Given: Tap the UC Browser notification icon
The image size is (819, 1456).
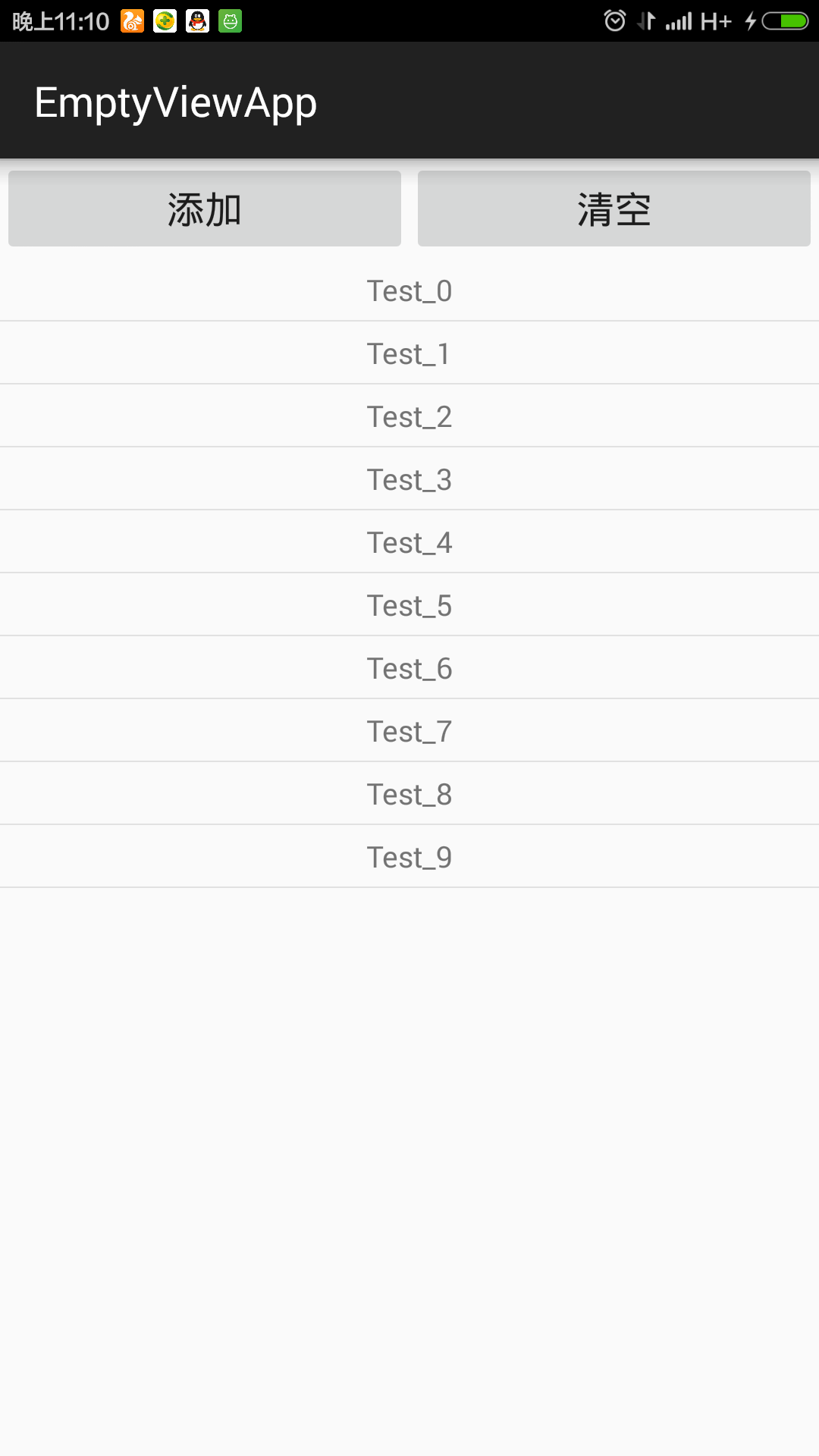Looking at the screenshot, I should click(x=133, y=21).
